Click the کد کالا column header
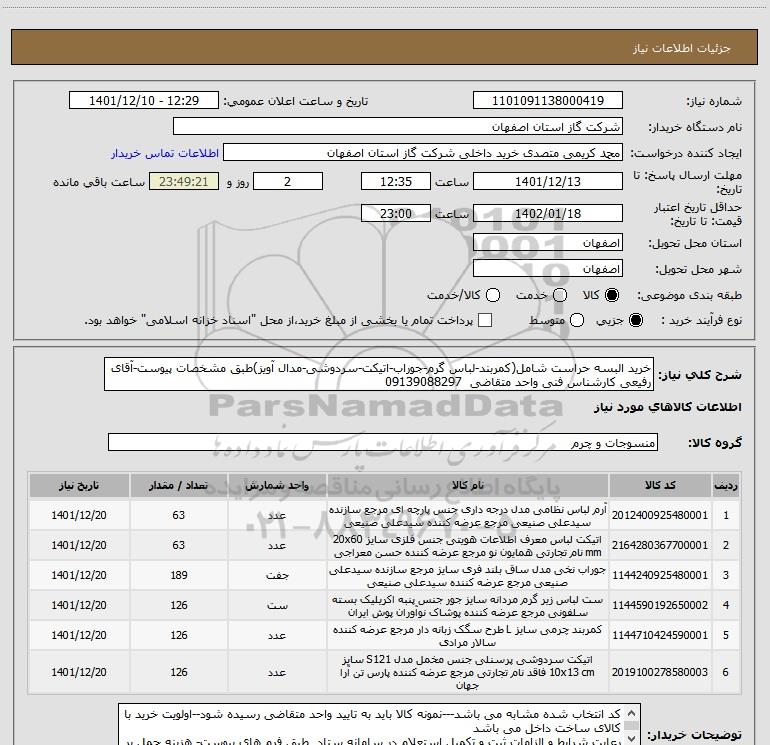Viewport: 770px width, 745px height. (660, 485)
